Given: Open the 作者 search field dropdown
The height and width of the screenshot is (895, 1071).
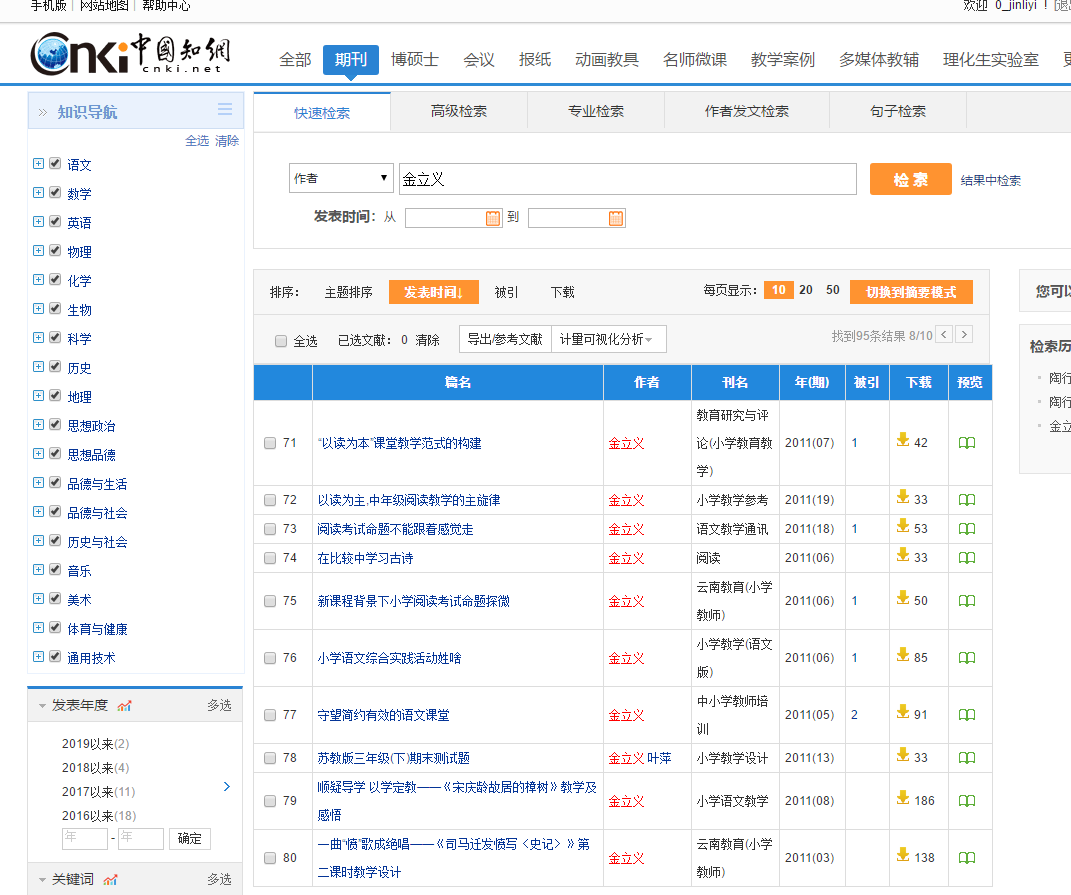Looking at the screenshot, I should coord(341,178).
